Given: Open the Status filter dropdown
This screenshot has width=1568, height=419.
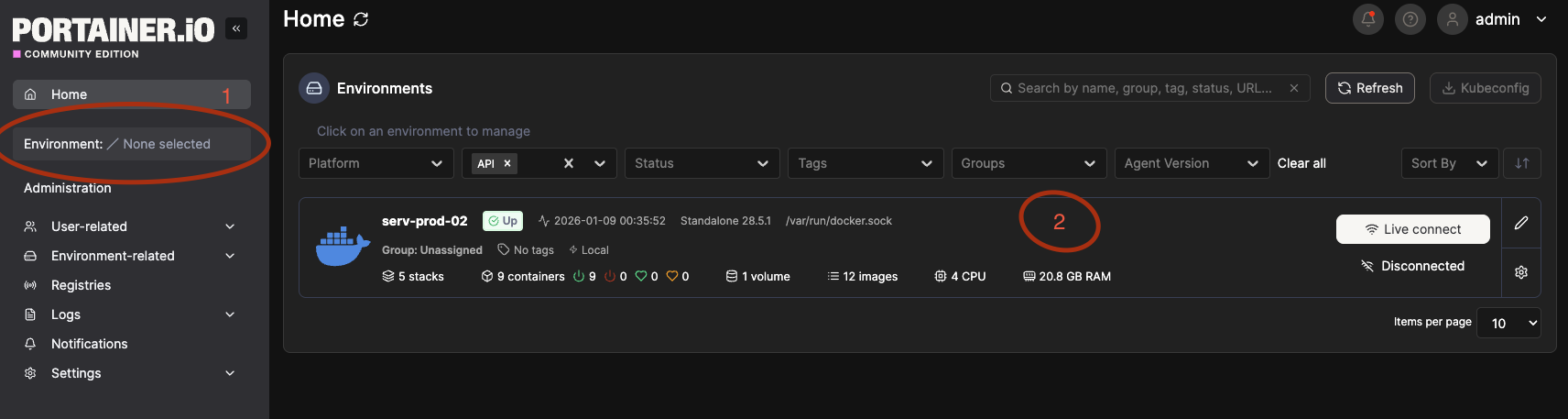Looking at the screenshot, I should [702, 163].
